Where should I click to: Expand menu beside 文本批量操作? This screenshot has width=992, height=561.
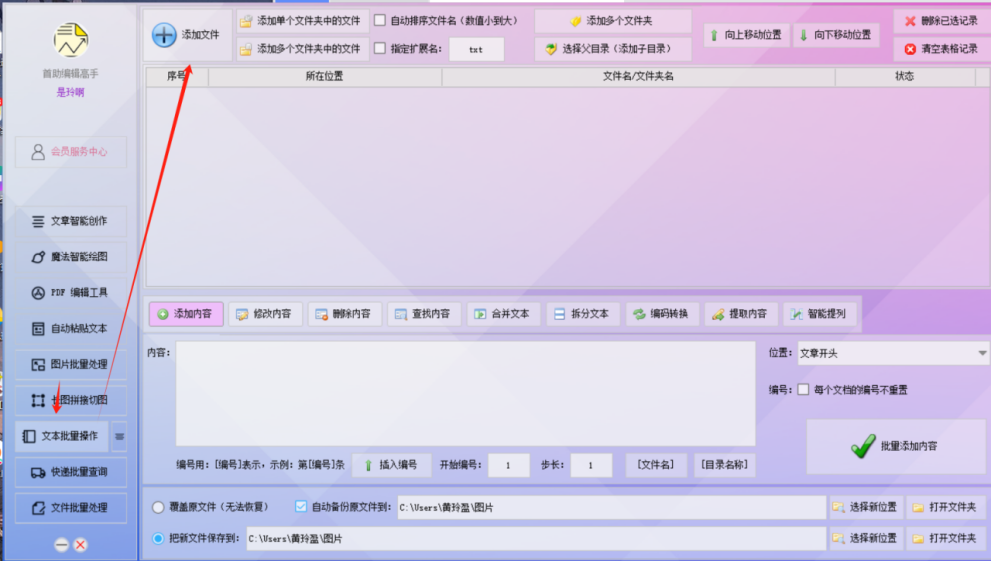pyautogui.click(x=119, y=436)
